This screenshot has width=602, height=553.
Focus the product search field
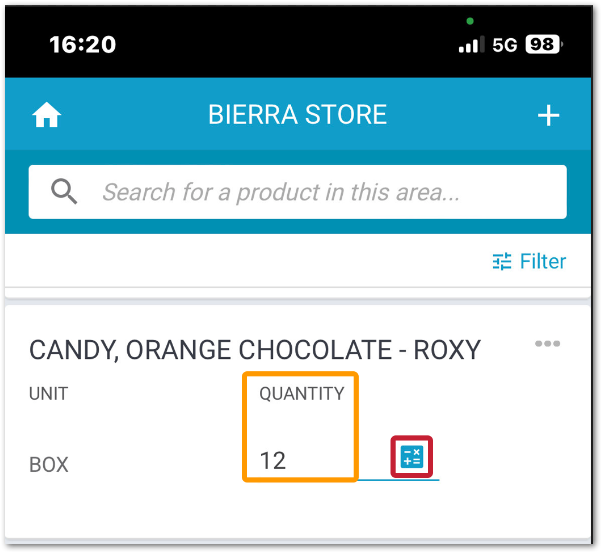pyautogui.click(x=298, y=192)
